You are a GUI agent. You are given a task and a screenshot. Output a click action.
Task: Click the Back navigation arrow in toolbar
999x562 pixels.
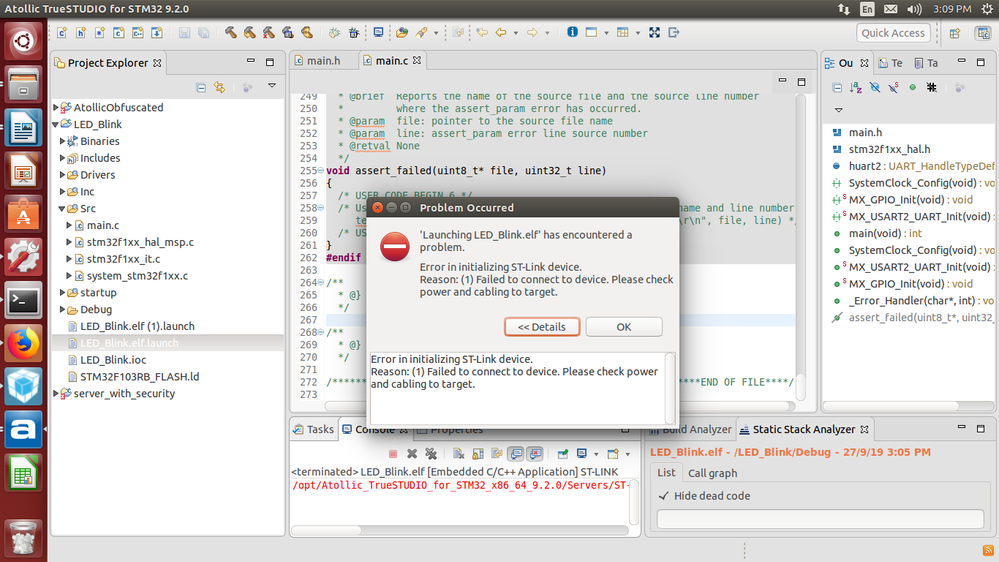click(x=501, y=32)
